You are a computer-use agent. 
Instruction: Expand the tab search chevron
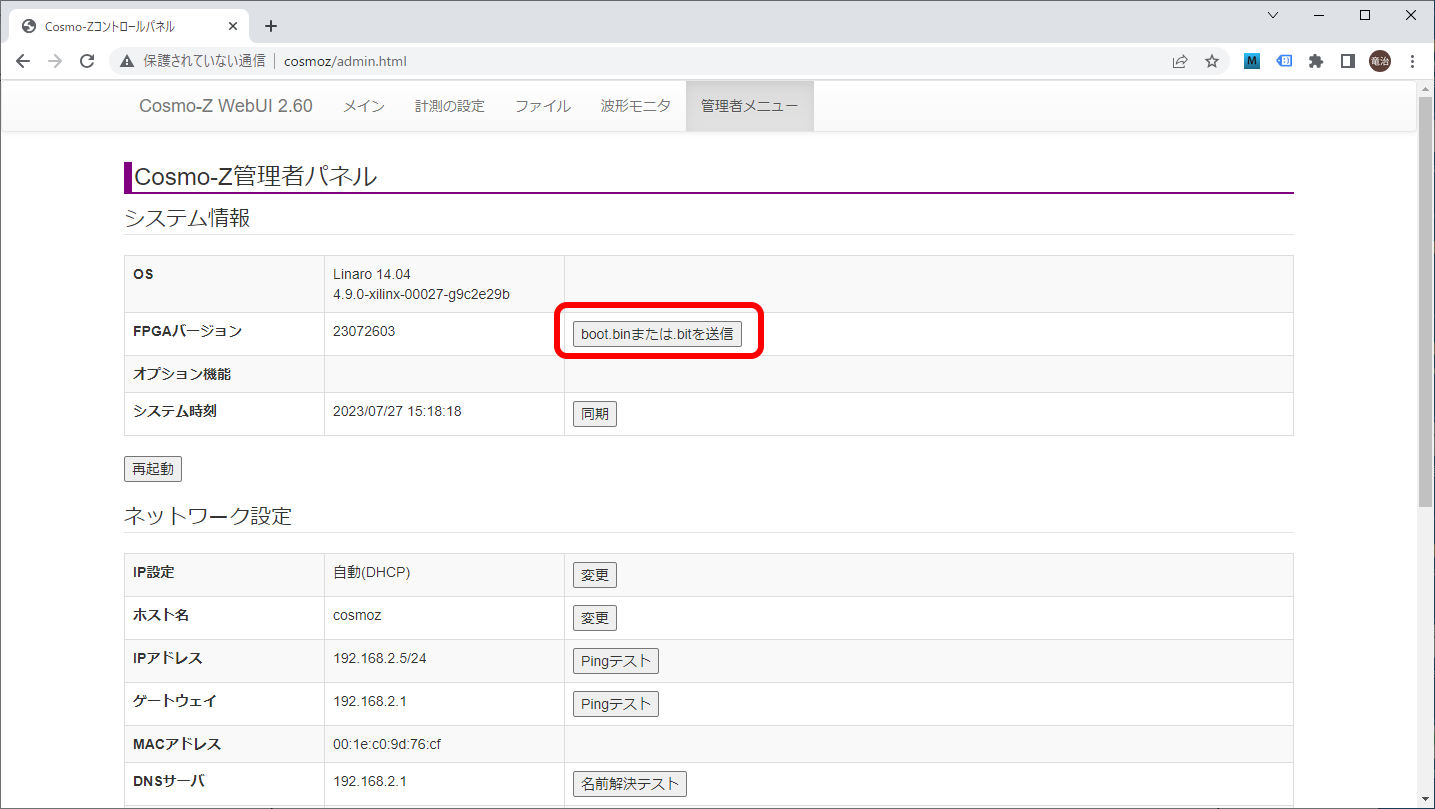click(1273, 15)
